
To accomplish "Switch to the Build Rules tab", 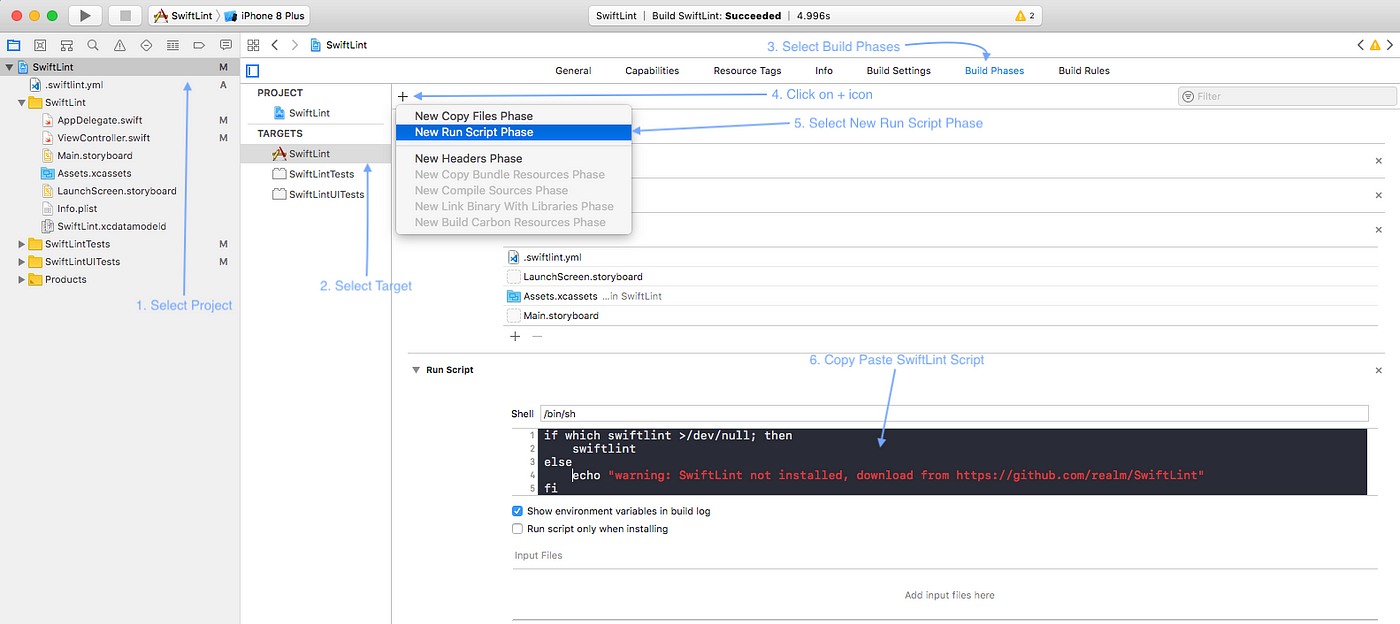I will click(x=1084, y=71).
